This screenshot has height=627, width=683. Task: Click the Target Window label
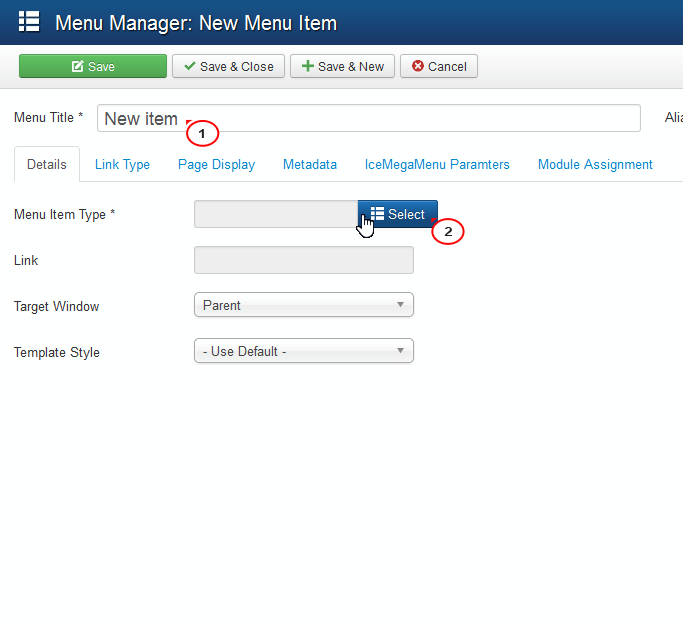[57, 306]
